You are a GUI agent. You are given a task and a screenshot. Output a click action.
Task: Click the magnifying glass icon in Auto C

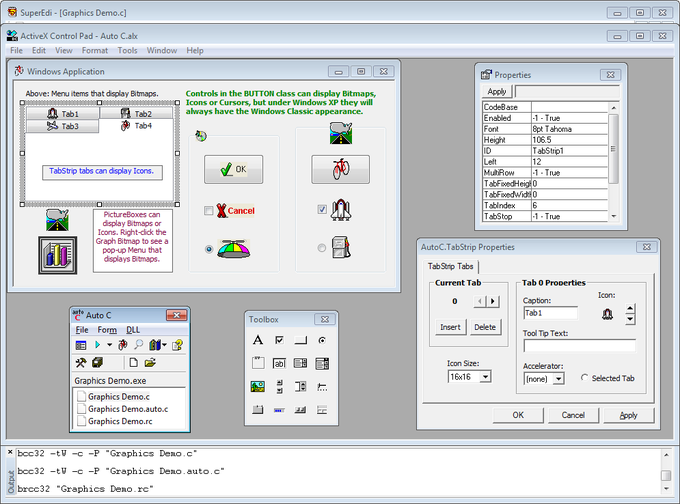pyautogui.click(x=138, y=345)
